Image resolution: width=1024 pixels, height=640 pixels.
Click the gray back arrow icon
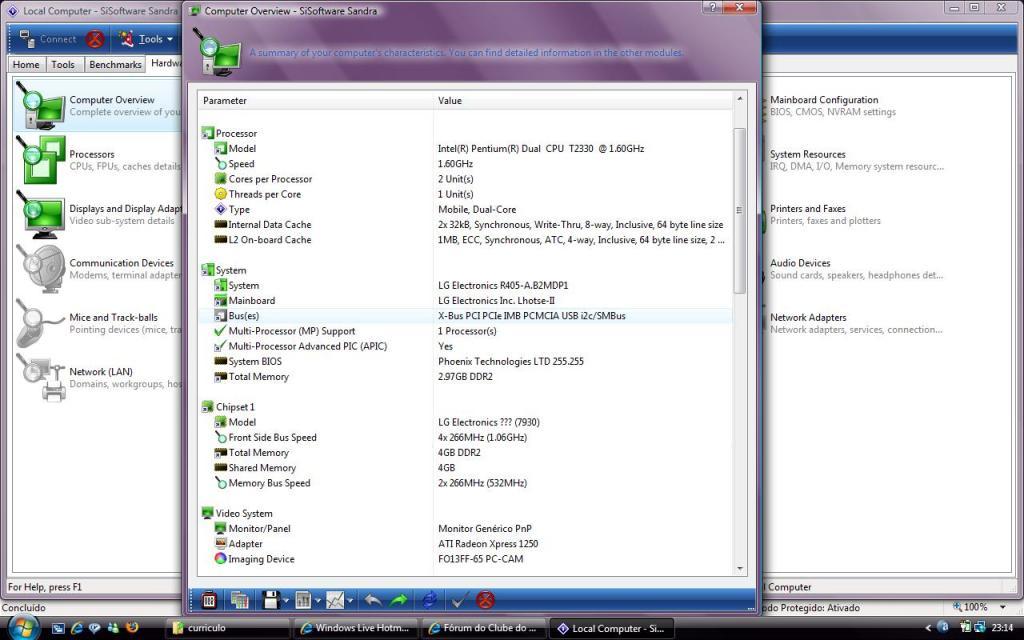click(373, 600)
